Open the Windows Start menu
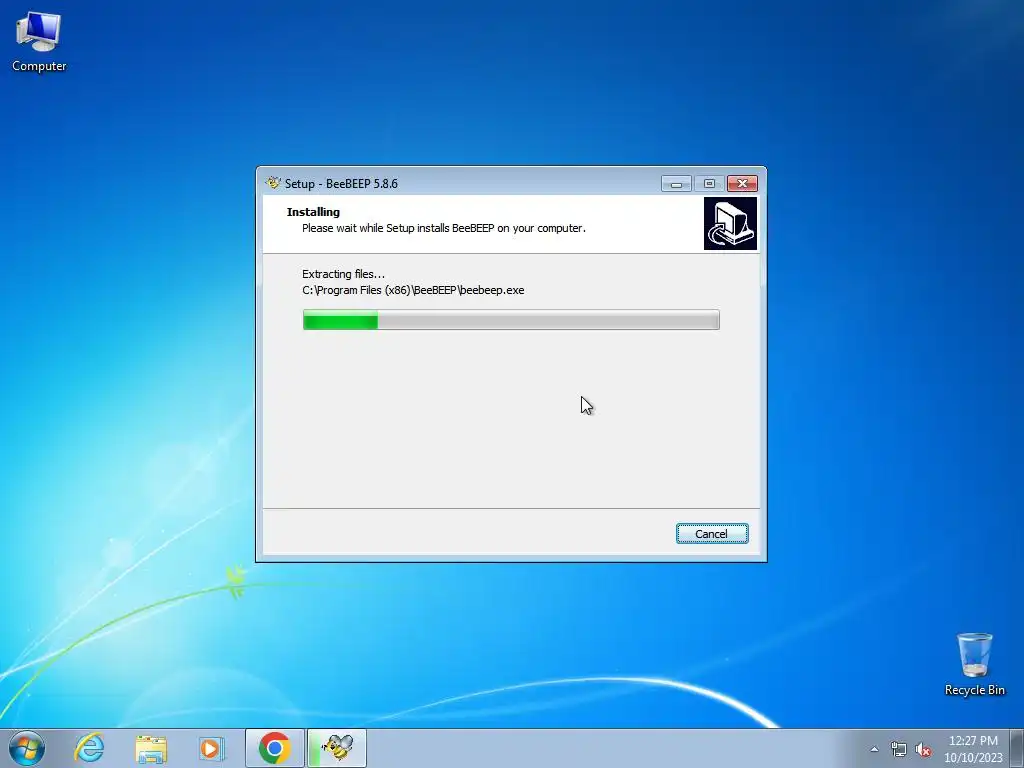The width and height of the screenshot is (1024, 768). (x=27, y=748)
